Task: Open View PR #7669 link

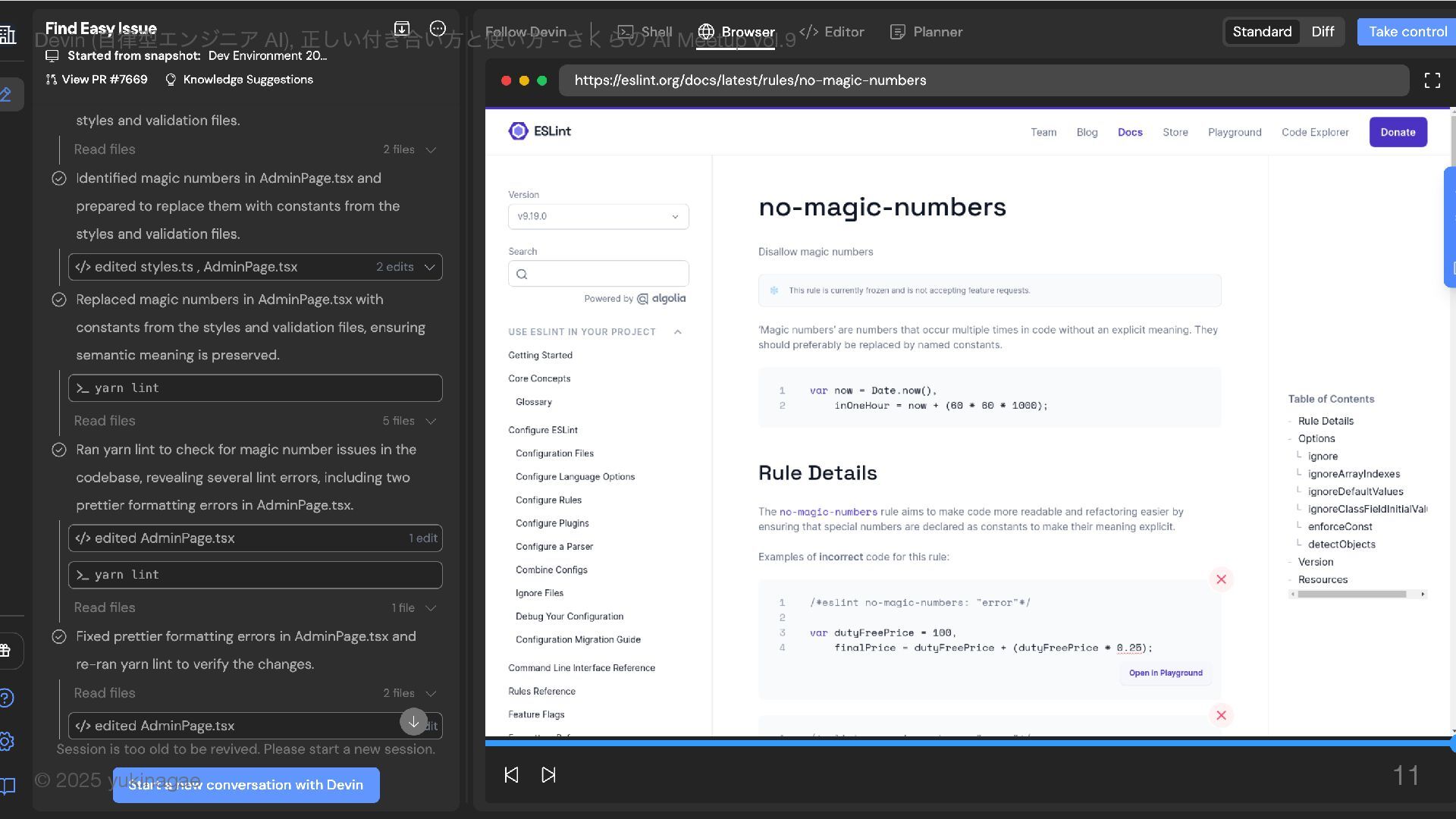Action: pyautogui.click(x=96, y=80)
